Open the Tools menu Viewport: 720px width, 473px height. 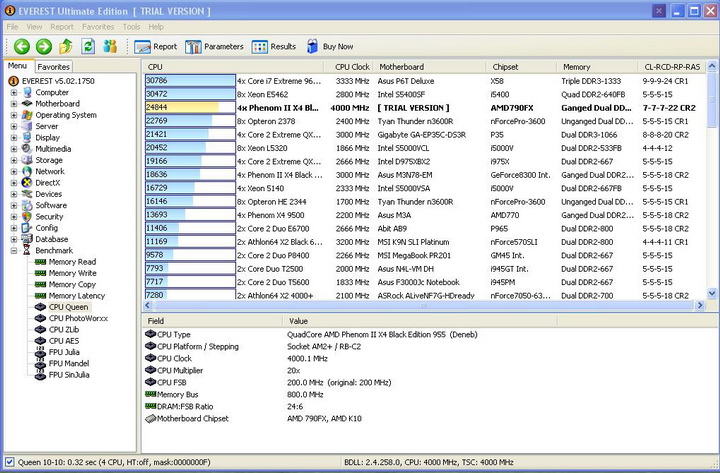[131, 27]
